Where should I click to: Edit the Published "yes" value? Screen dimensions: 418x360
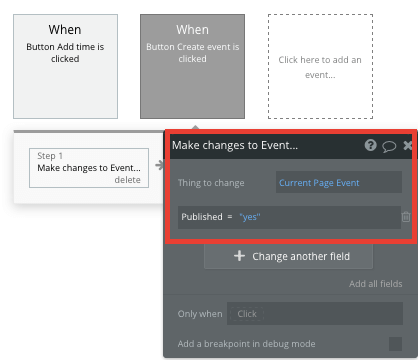click(x=250, y=217)
